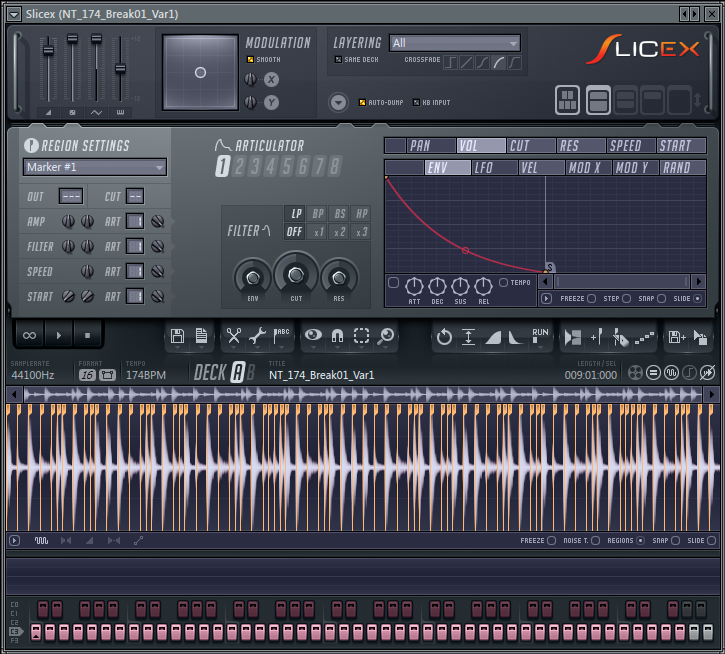Click the normalize height icon
The image size is (725, 654).
coord(468,337)
